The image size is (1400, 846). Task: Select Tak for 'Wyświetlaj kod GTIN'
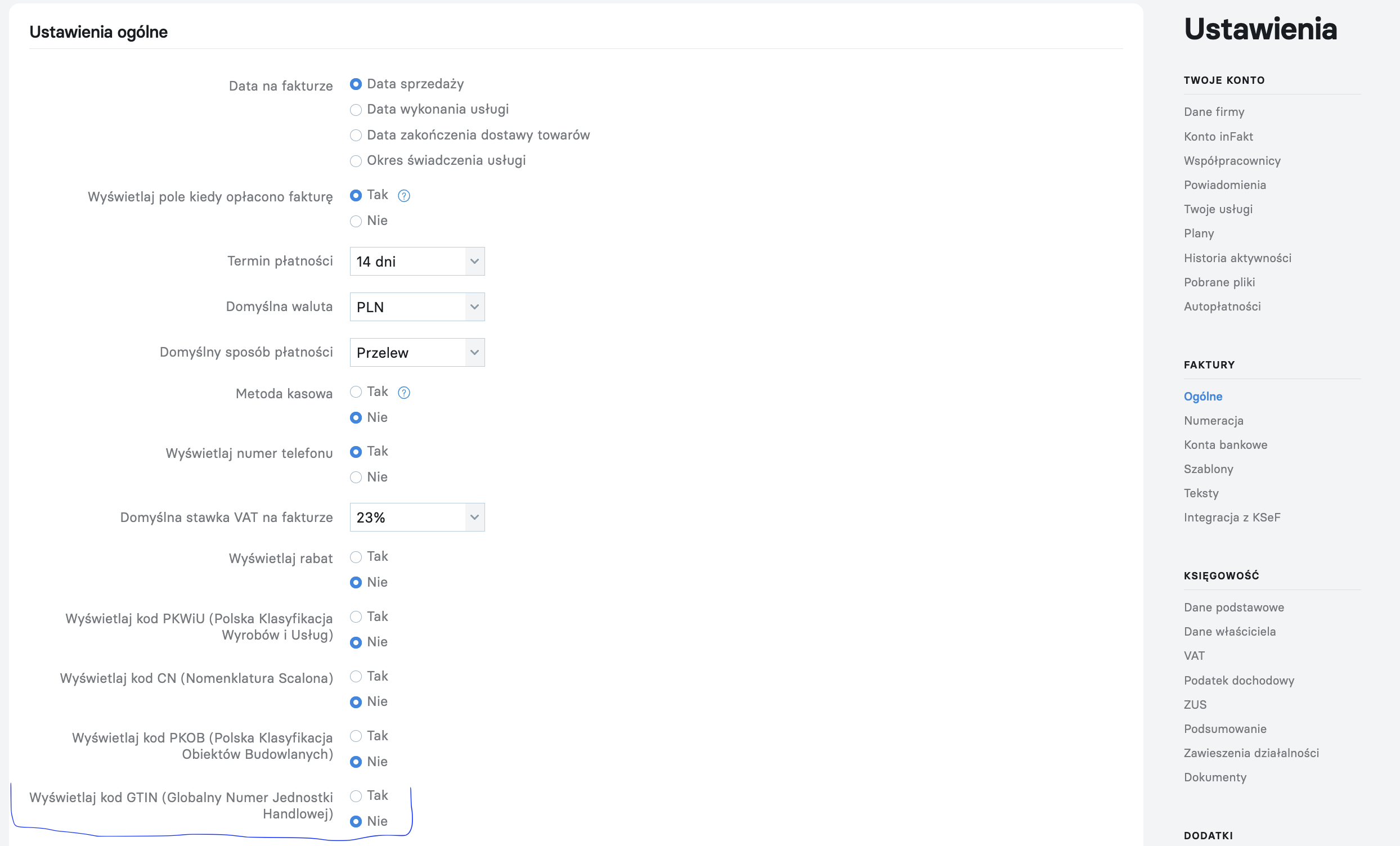click(x=356, y=796)
